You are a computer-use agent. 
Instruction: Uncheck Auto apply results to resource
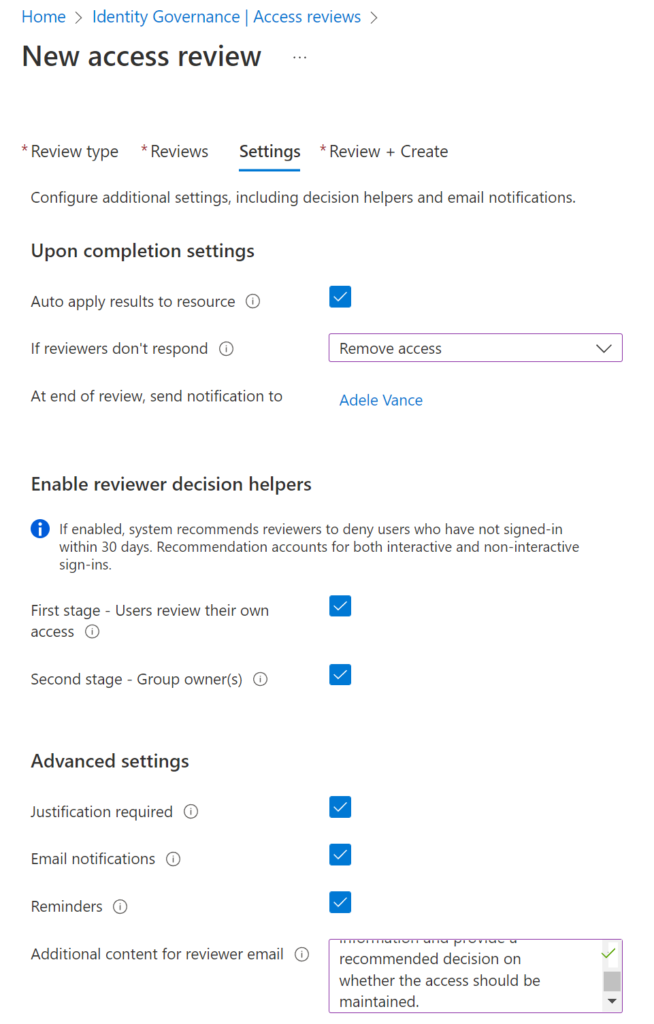pyautogui.click(x=340, y=296)
